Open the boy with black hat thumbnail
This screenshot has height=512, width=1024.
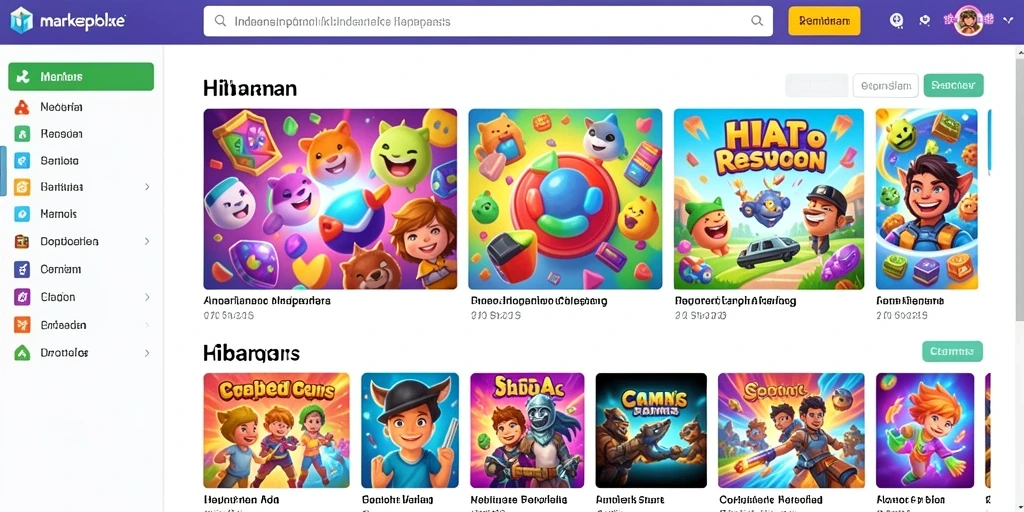click(x=410, y=430)
